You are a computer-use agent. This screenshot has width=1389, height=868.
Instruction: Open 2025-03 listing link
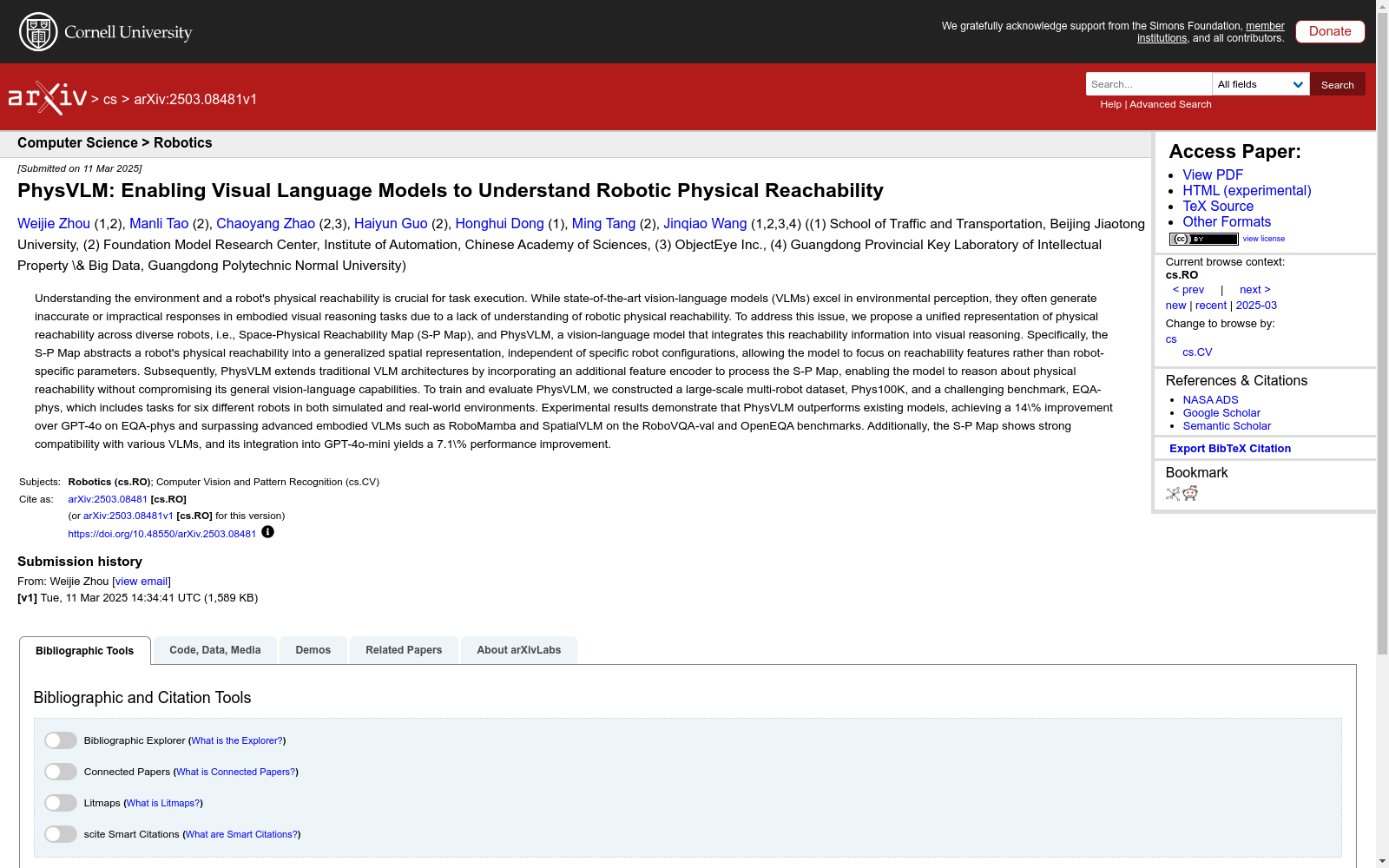click(x=1256, y=306)
